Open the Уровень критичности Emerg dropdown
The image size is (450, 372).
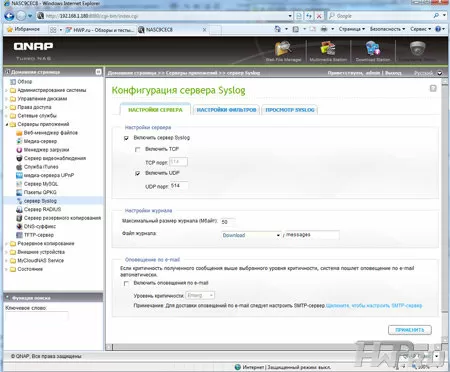(x=200, y=295)
